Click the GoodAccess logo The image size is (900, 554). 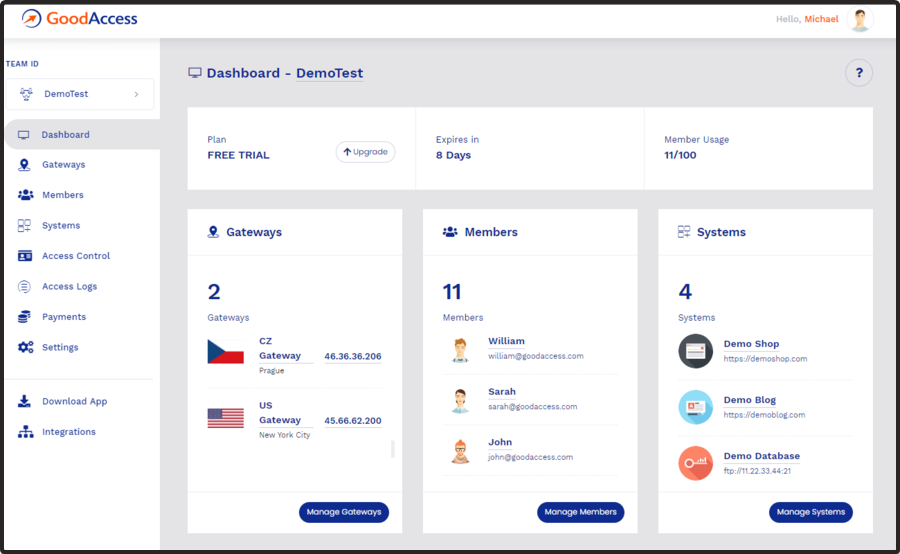[x=80, y=19]
